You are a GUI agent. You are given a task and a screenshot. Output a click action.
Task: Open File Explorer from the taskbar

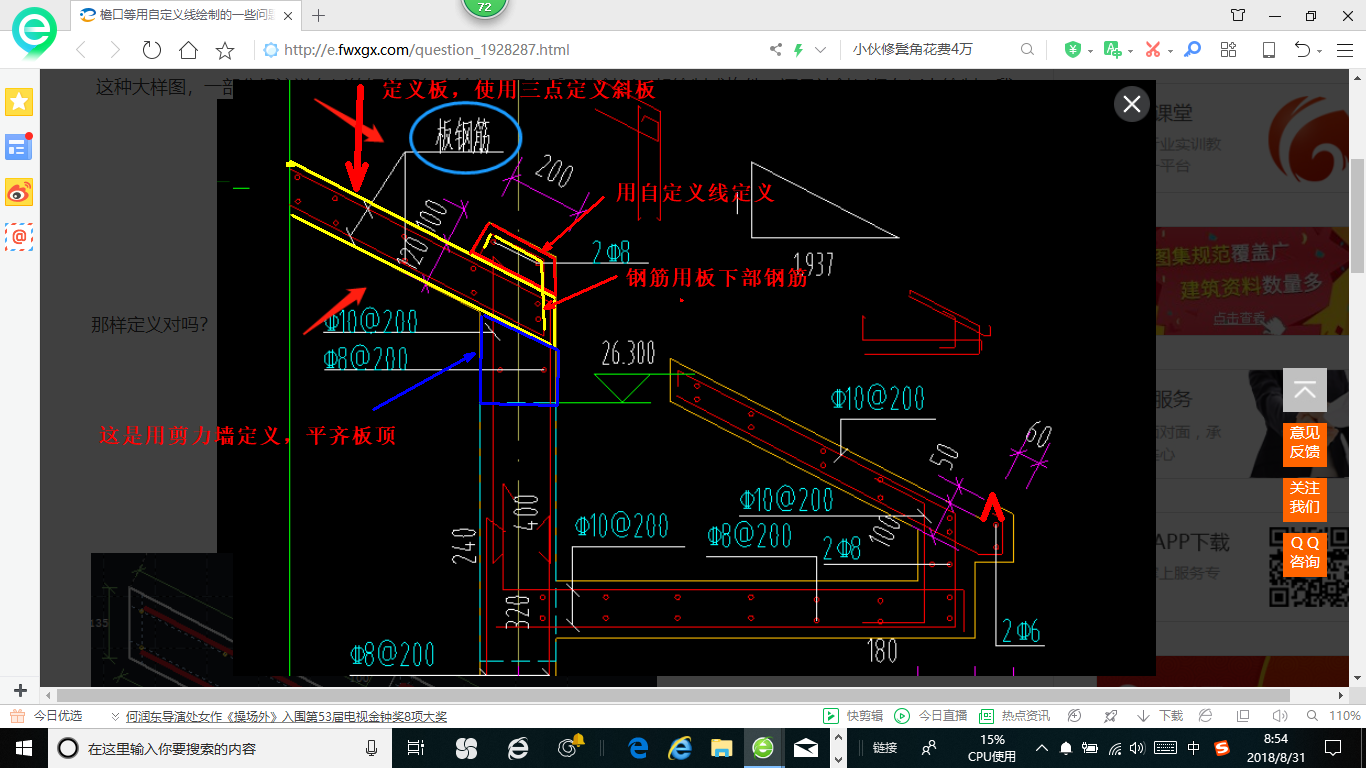(x=721, y=748)
